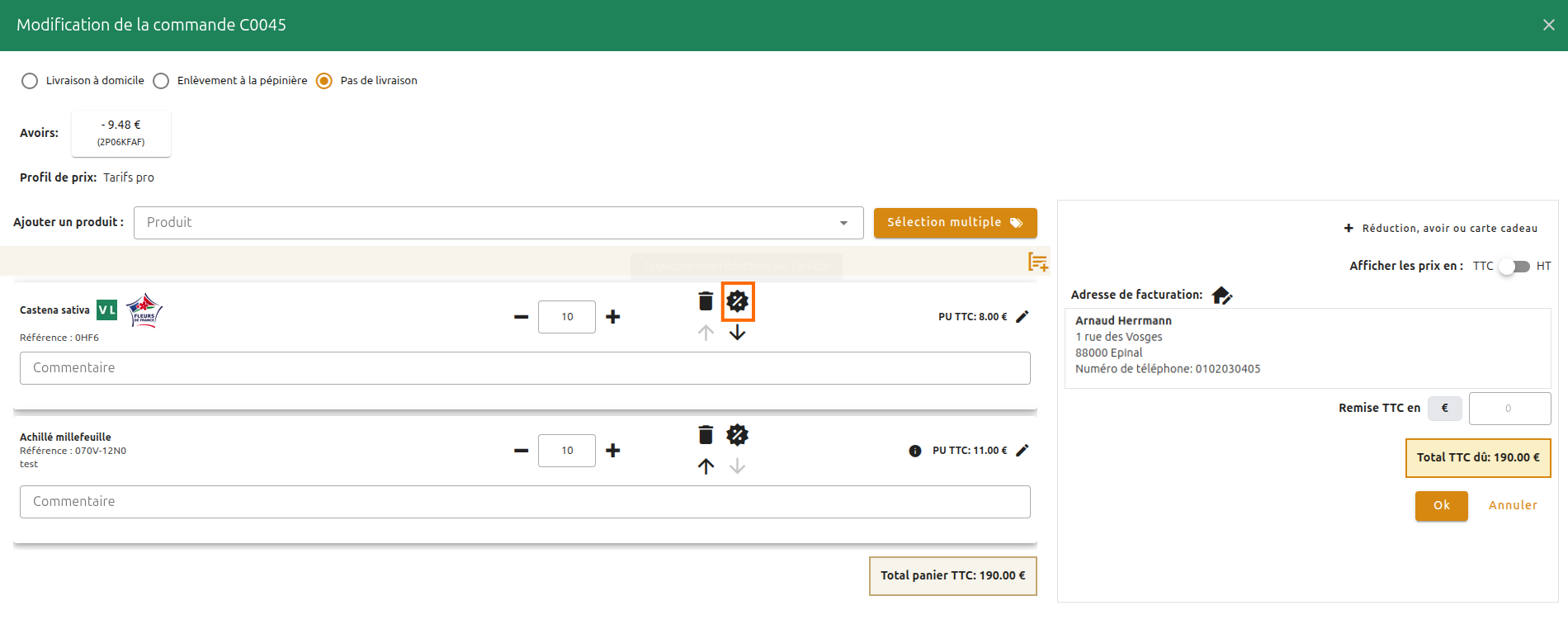Viewport: 1568px width, 629px height.
Task: Add a Réduction, avoir ou carte cadeau
Action: tap(1441, 229)
